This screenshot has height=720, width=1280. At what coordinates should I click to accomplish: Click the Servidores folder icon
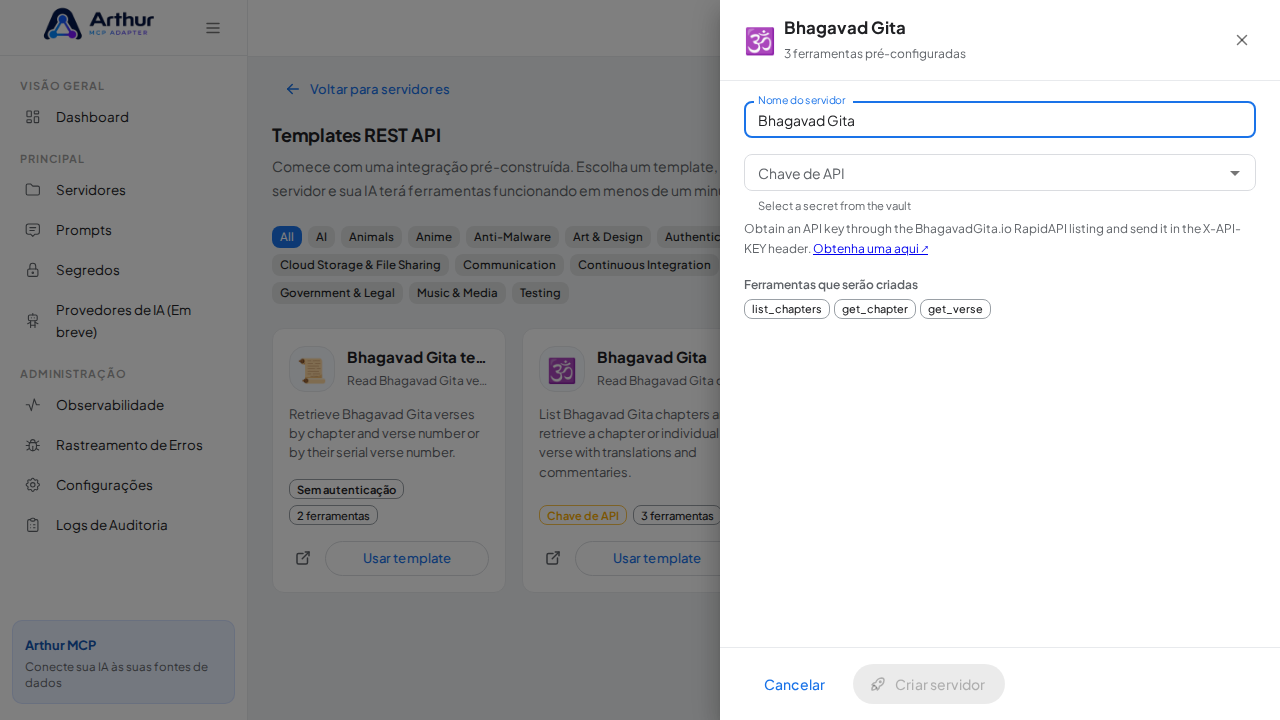33,190
